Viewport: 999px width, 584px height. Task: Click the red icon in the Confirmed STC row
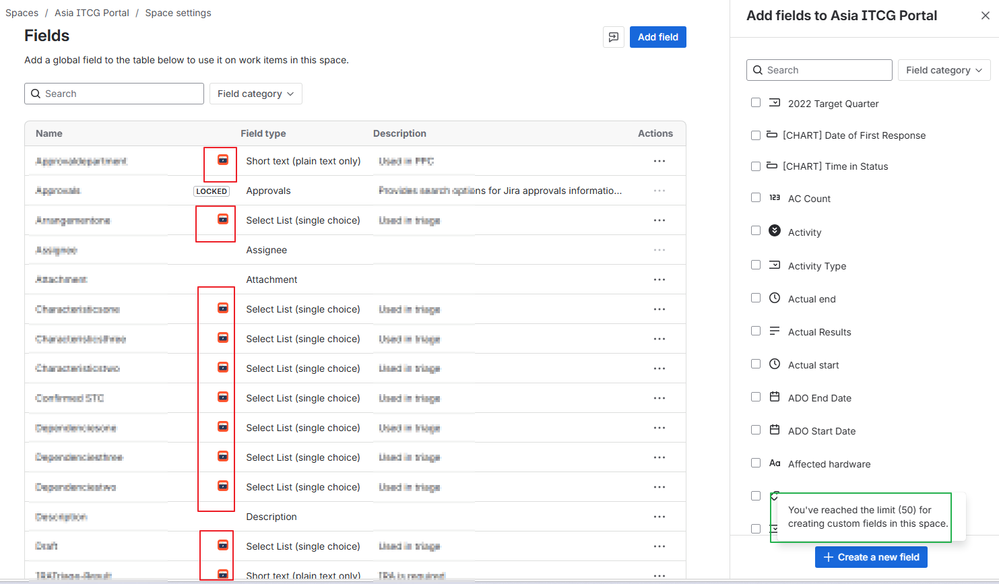[223, 397]
